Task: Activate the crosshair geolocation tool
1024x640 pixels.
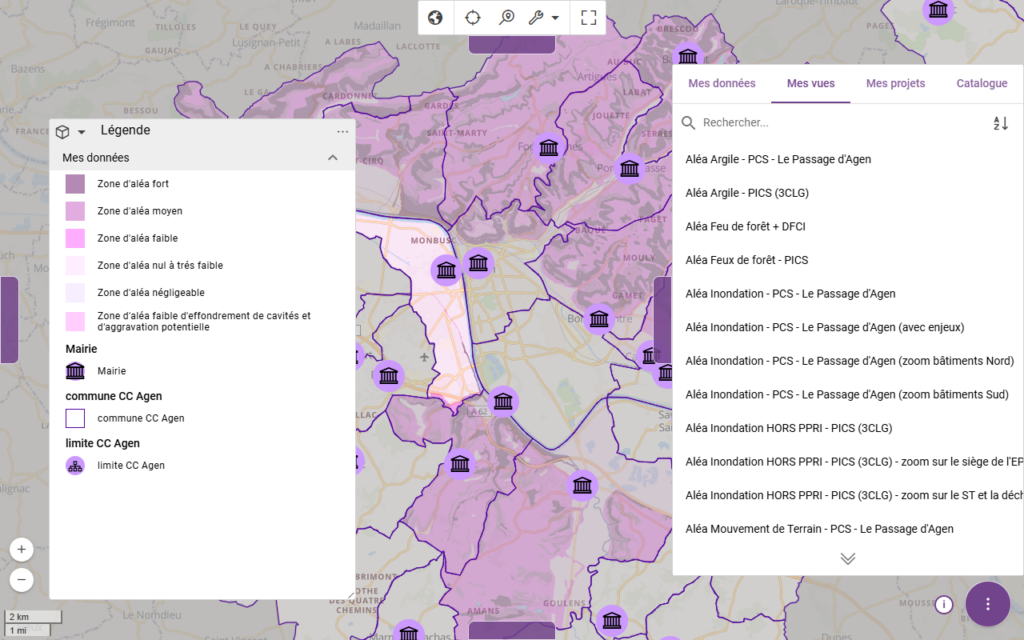Action: click(472, 18)
